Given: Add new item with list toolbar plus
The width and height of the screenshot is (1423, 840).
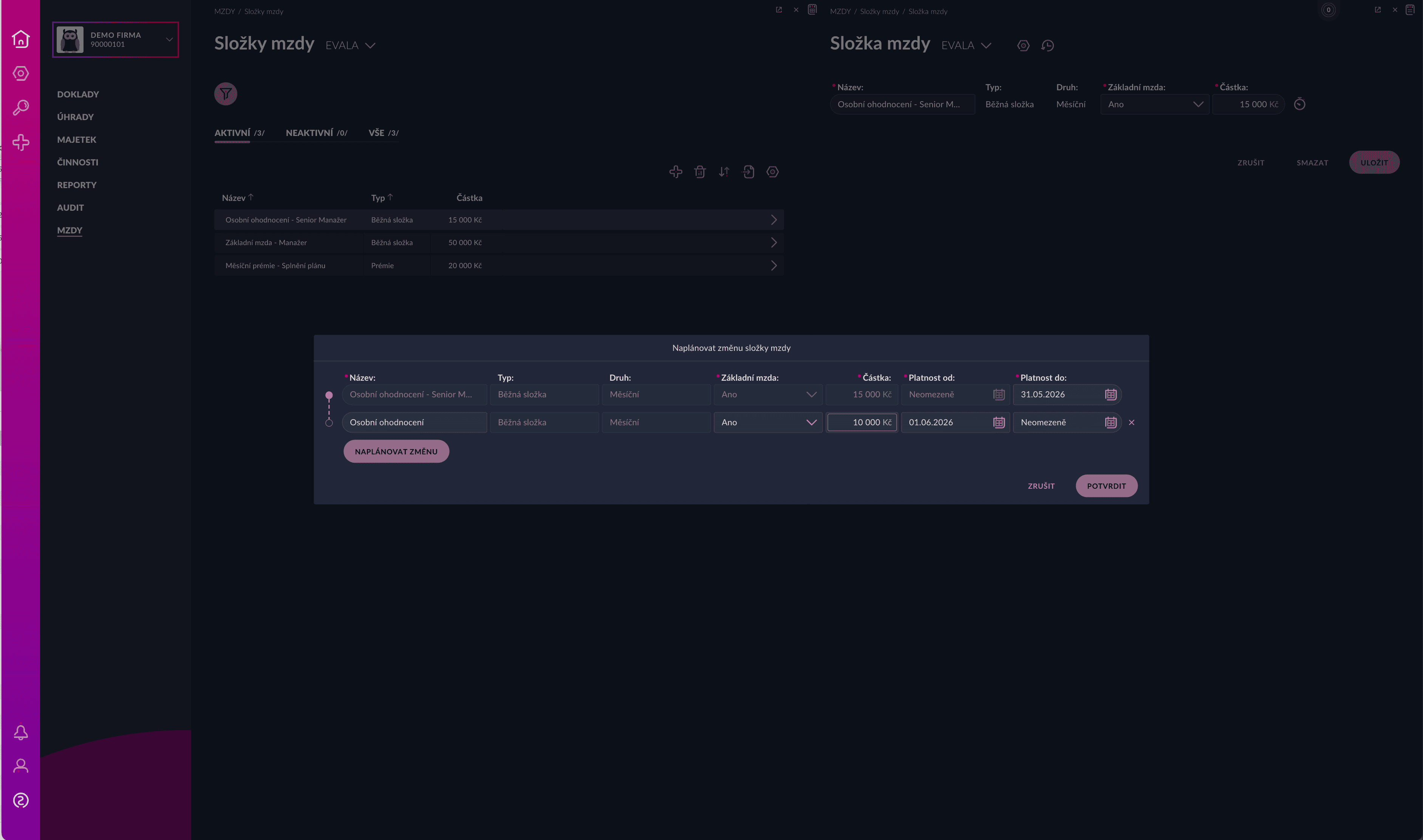Looking at the screenshot, I should (676, 171).
